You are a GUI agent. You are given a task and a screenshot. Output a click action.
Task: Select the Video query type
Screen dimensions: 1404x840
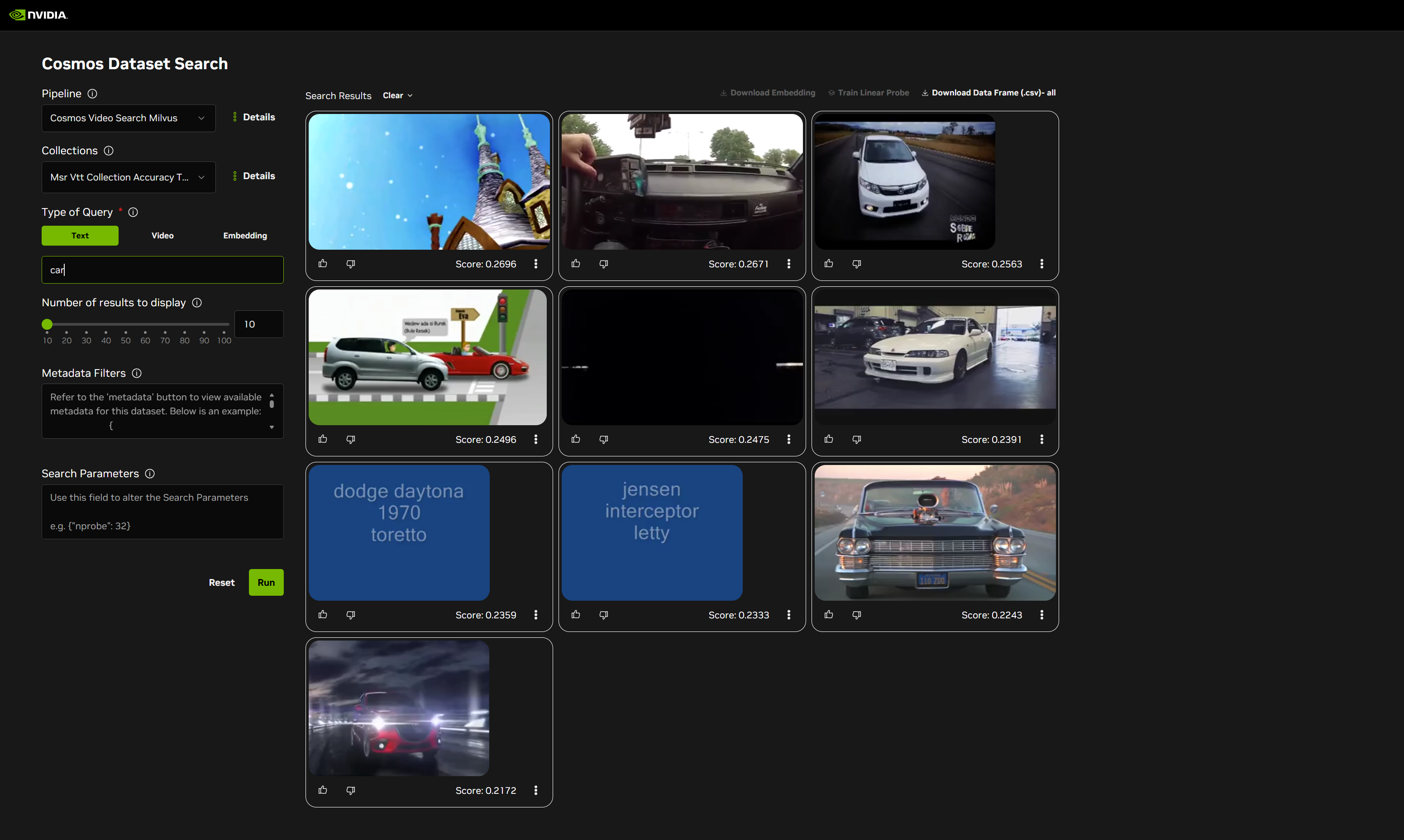162,236
